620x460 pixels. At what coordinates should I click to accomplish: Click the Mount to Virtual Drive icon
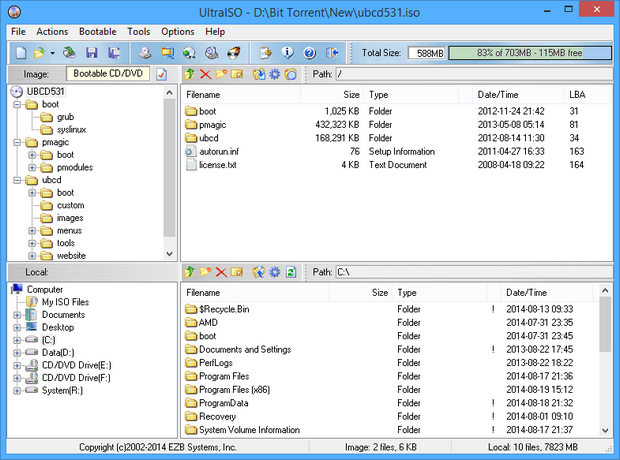pos(212,53)
